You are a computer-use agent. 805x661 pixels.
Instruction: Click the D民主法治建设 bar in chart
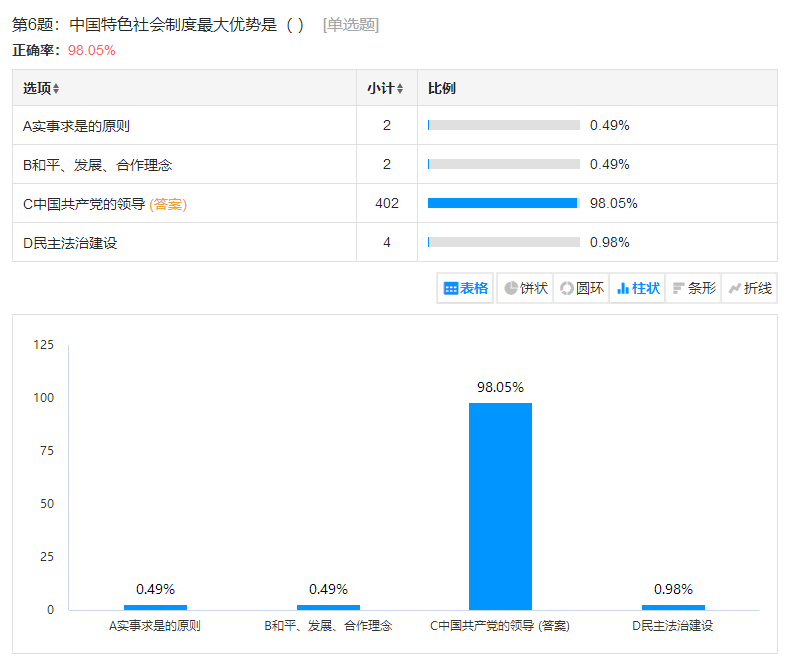click(673, 607)
